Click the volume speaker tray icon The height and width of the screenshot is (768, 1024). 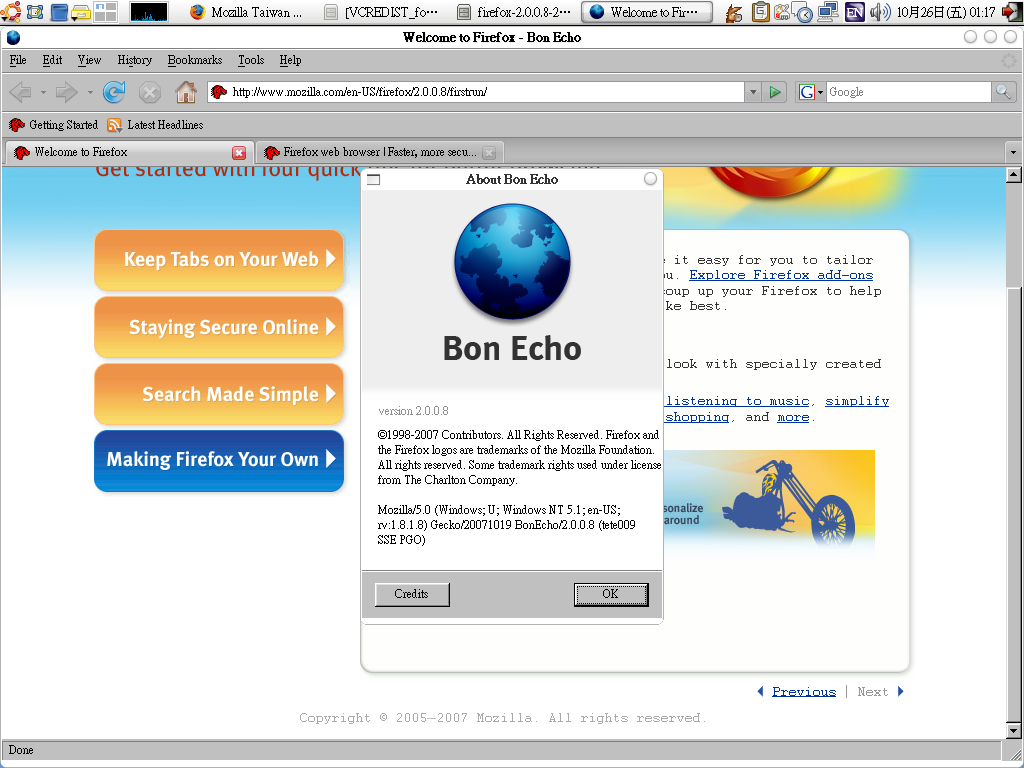click(880, 12)
